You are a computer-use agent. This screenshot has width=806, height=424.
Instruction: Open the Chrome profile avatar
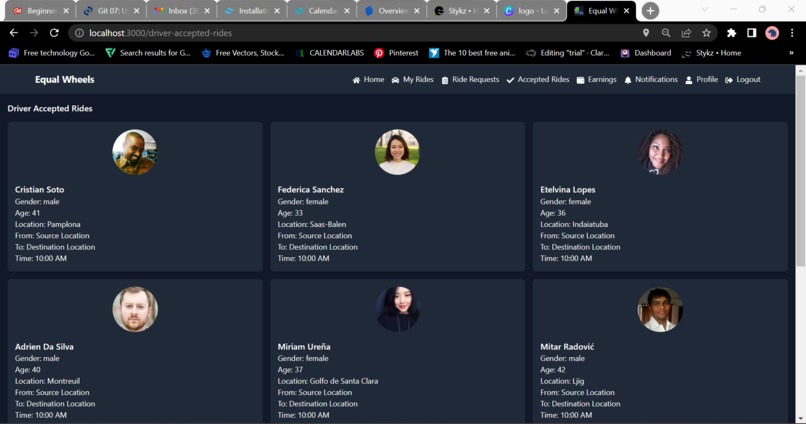tap(772, 33)
